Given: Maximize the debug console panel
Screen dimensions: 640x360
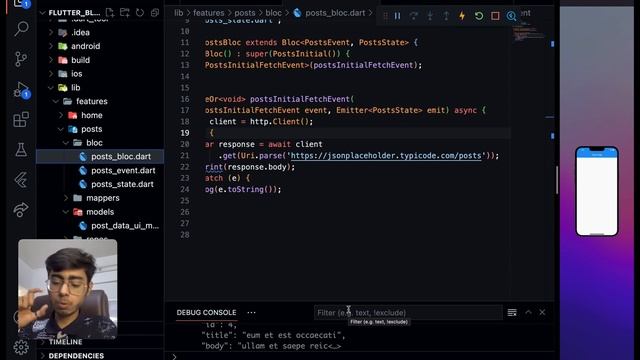Looking at the screenshot, I should pos(528,312).
